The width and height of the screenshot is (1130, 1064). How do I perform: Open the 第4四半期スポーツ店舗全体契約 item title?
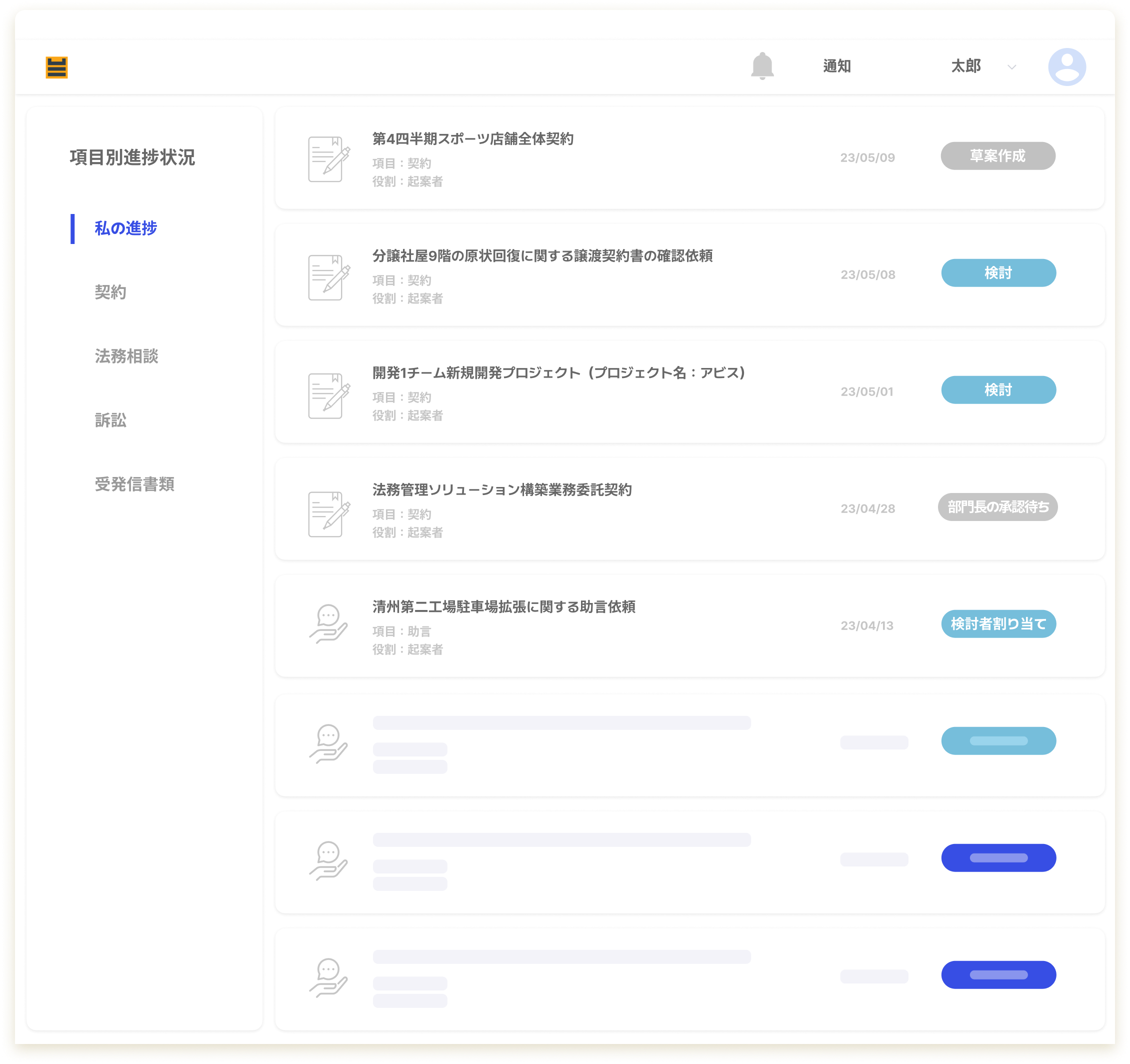[473, 137]
